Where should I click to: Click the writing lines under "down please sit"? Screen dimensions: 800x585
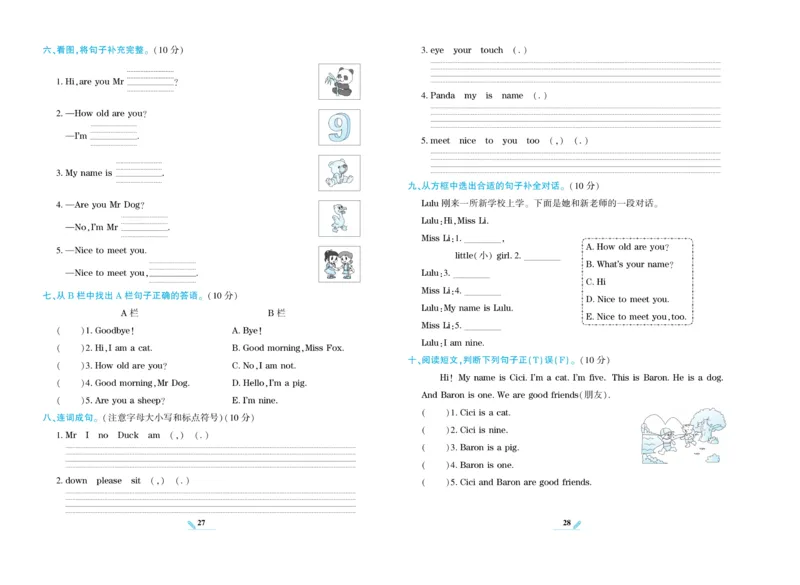(x=210, y=501)
